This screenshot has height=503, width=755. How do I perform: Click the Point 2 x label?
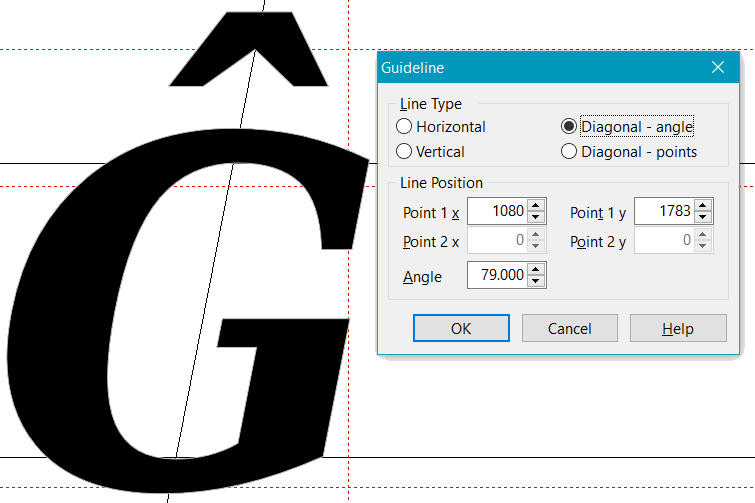[431, 242]
